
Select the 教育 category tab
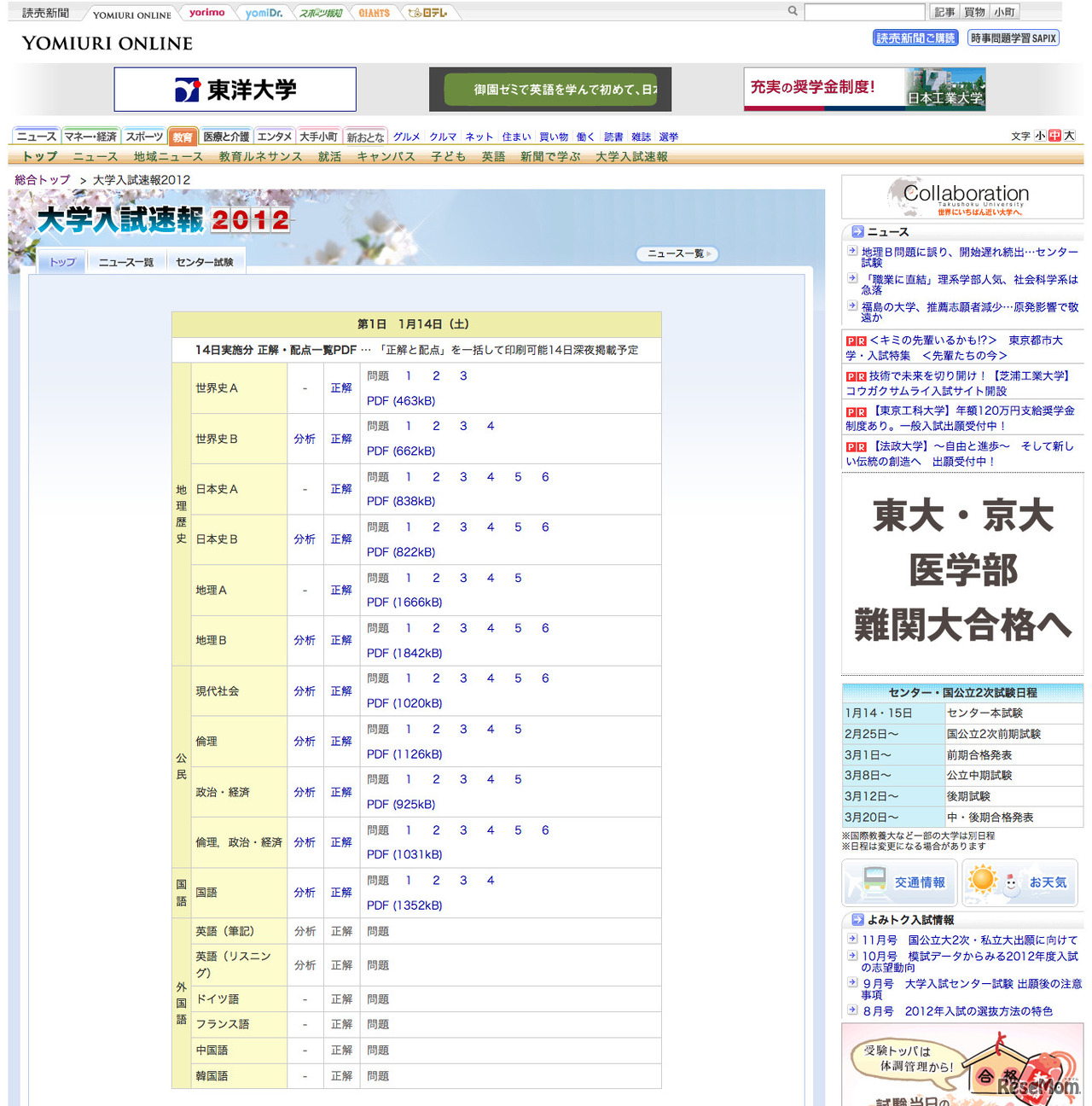pos(183,136)
